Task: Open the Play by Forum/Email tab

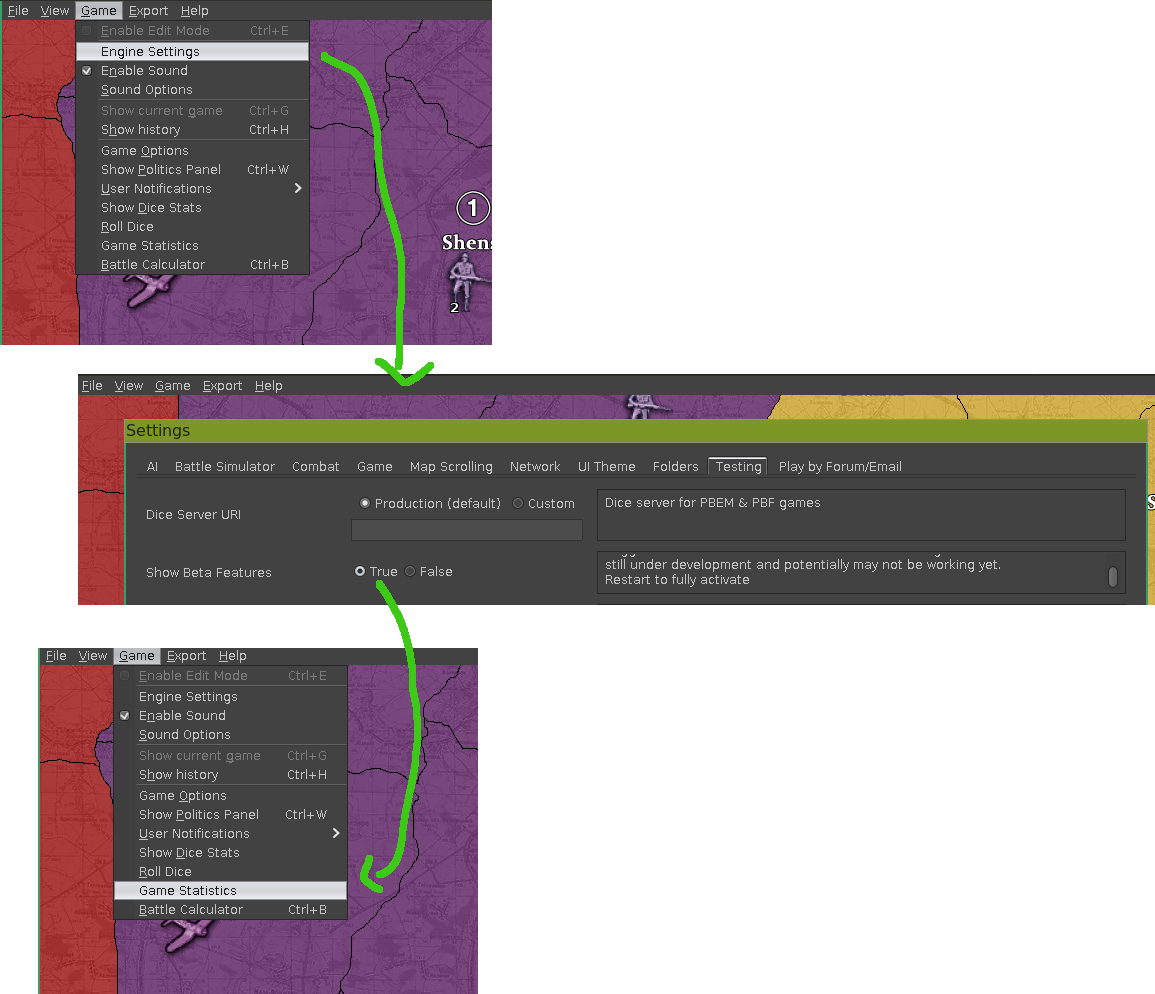Action: (x=840, y=467)
